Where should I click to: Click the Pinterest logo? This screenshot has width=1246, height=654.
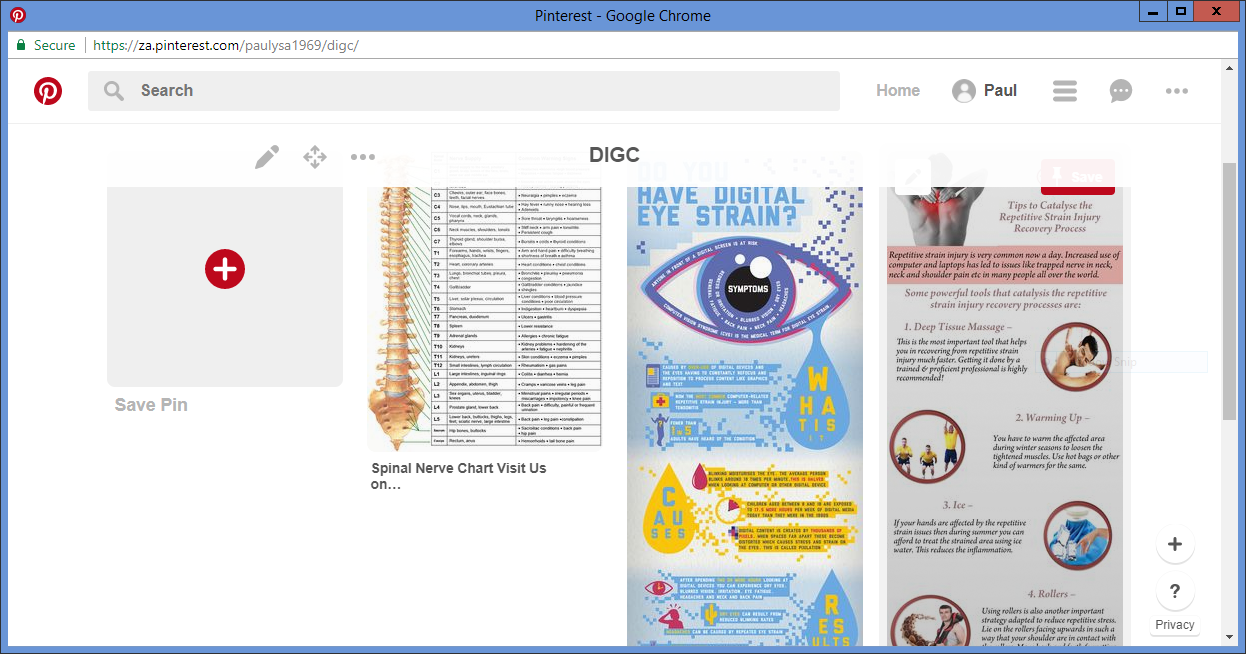click(x=47, y=91)
